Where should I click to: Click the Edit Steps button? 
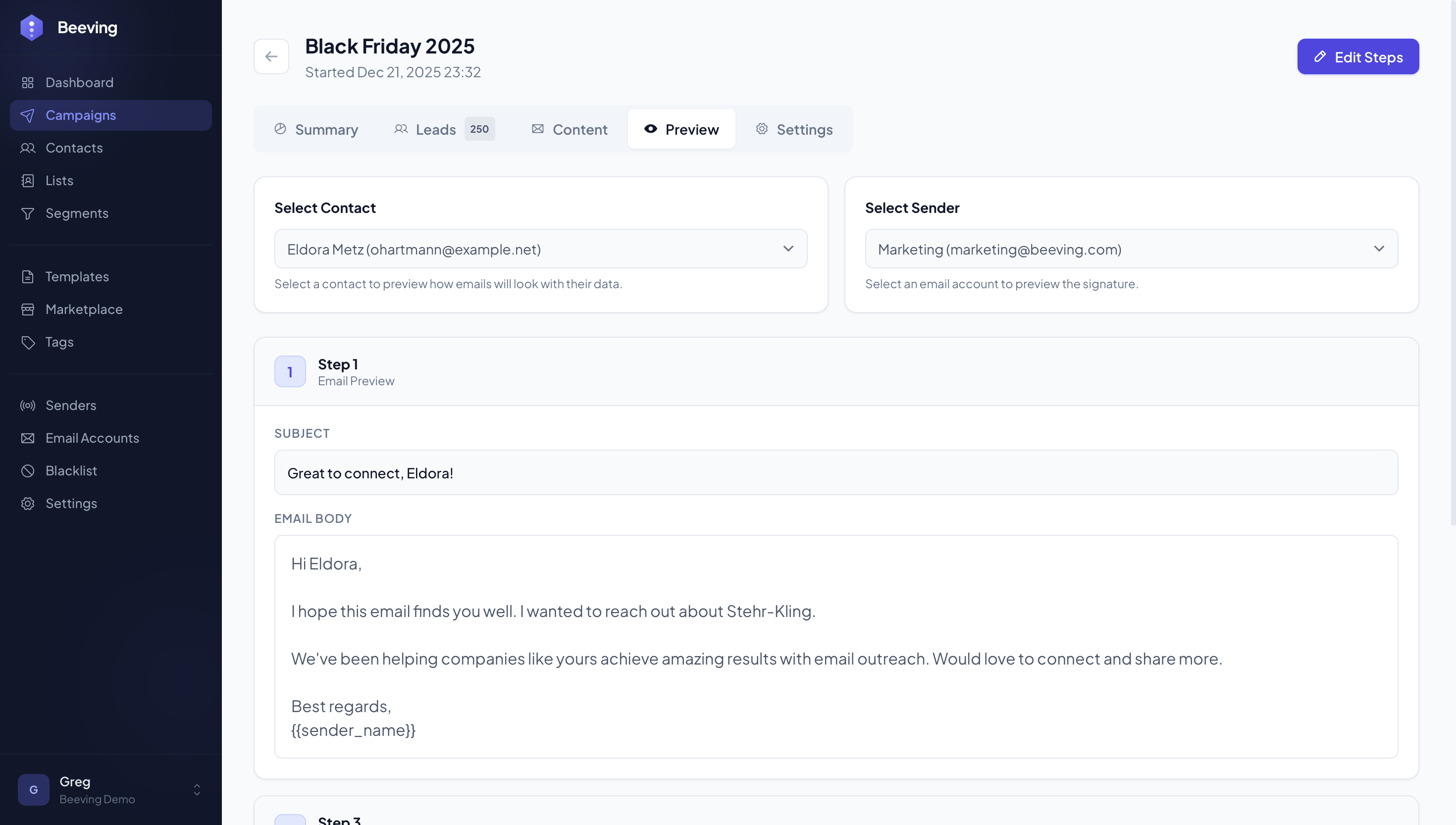coord(1358,56)
